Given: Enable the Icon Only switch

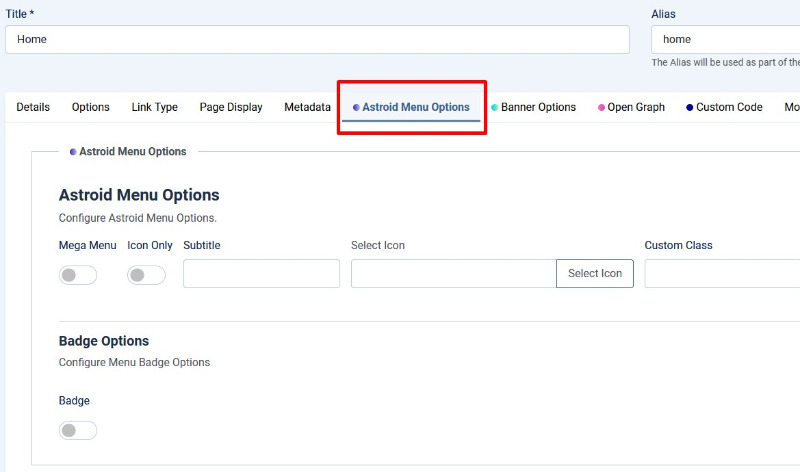Looking at the screenshot, I should (x=146, y=275).
